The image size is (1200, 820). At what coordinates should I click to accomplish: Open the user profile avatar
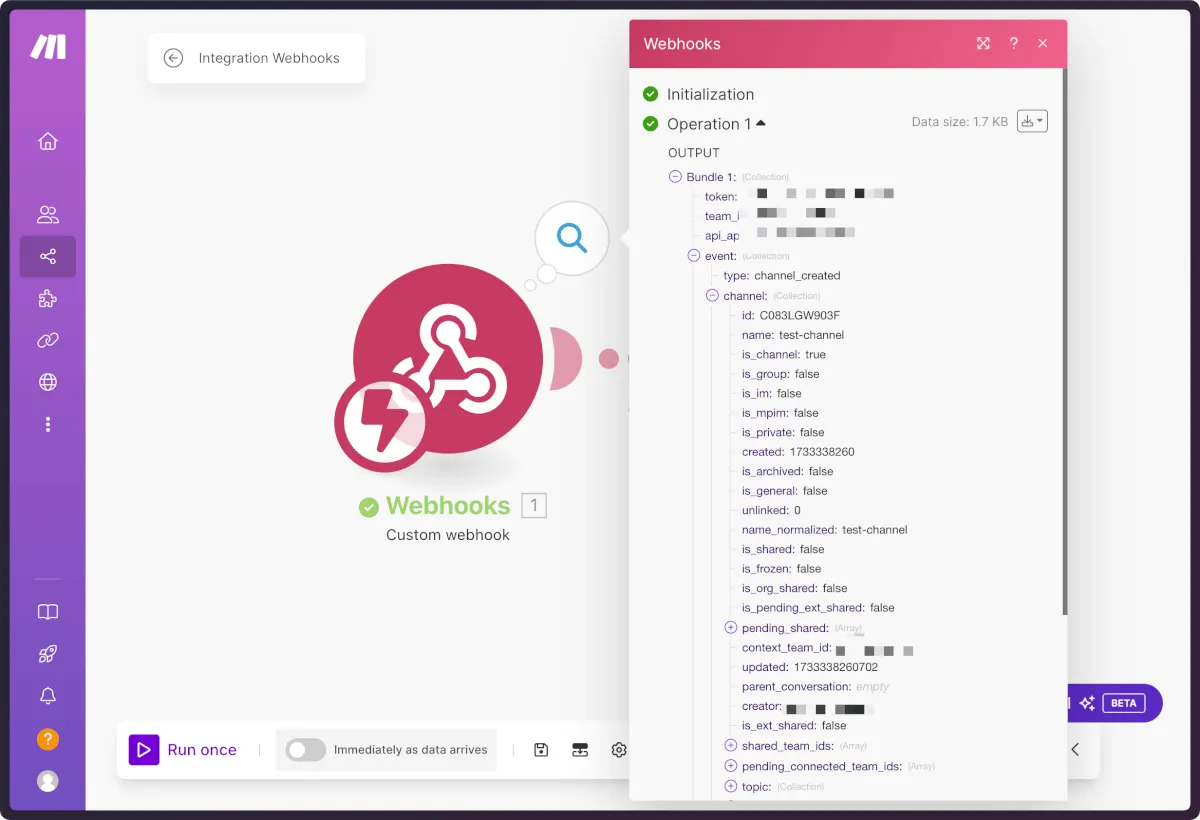[48, 781]
